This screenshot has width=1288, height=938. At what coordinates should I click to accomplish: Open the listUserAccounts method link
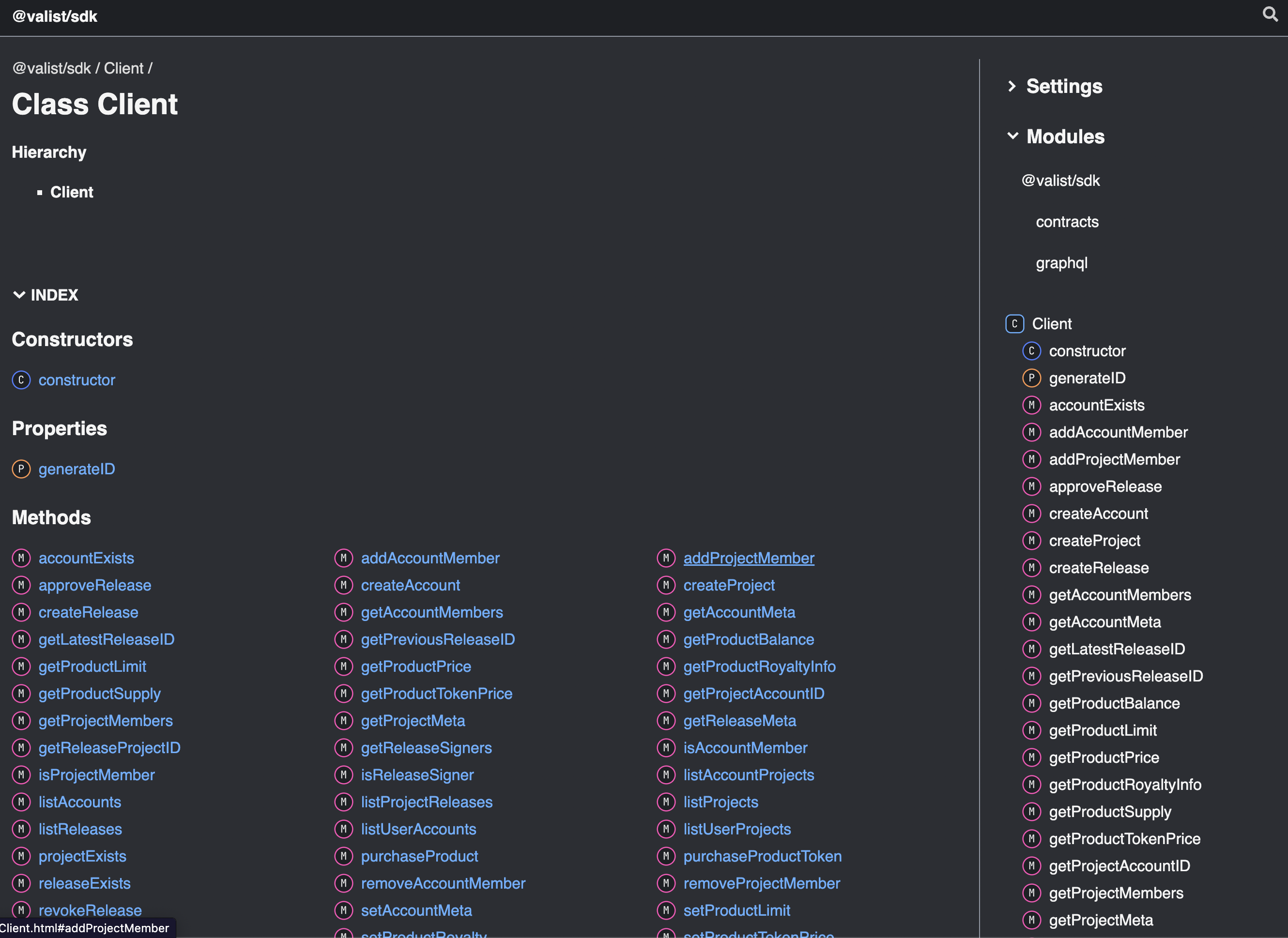(x=418, y=829)
